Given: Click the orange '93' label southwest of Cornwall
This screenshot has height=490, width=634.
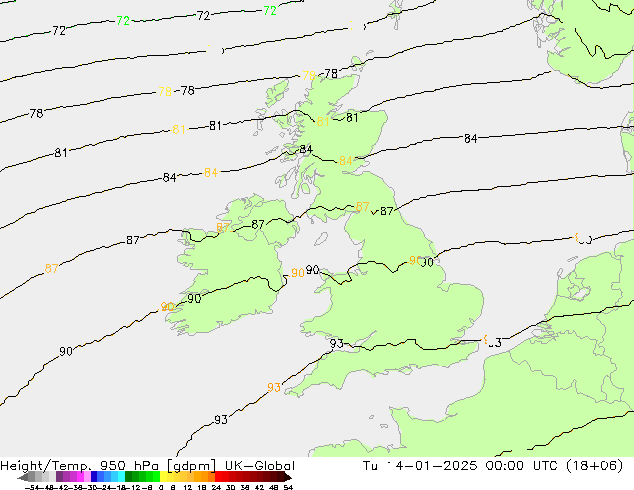Looking at the screenshot, I should pos(274,387).
